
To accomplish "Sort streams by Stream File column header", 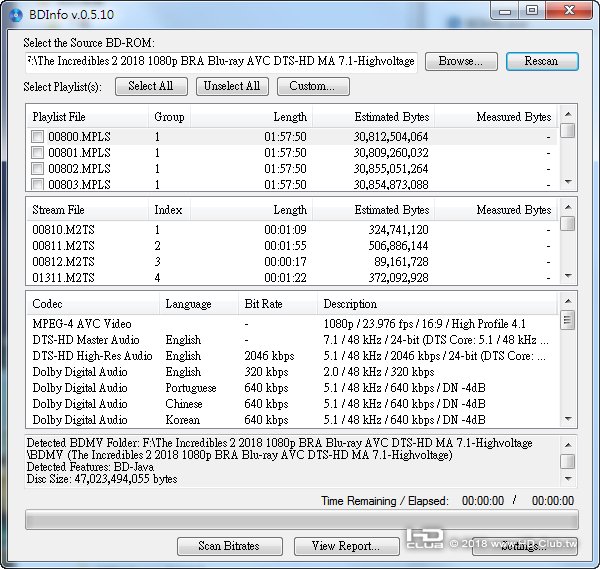I will [88, 210].
